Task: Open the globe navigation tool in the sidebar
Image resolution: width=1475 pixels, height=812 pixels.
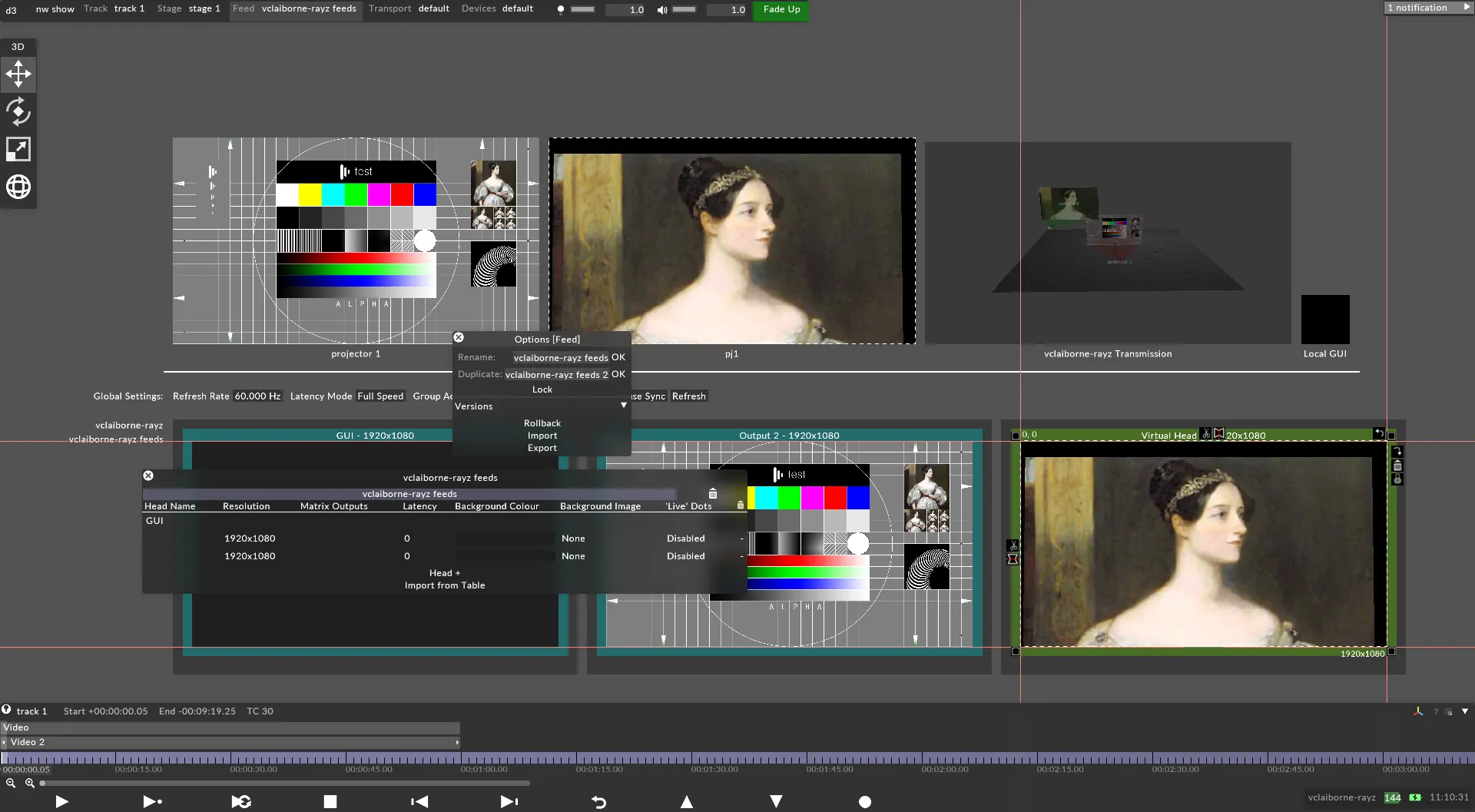Action: (x=18, y=186)
